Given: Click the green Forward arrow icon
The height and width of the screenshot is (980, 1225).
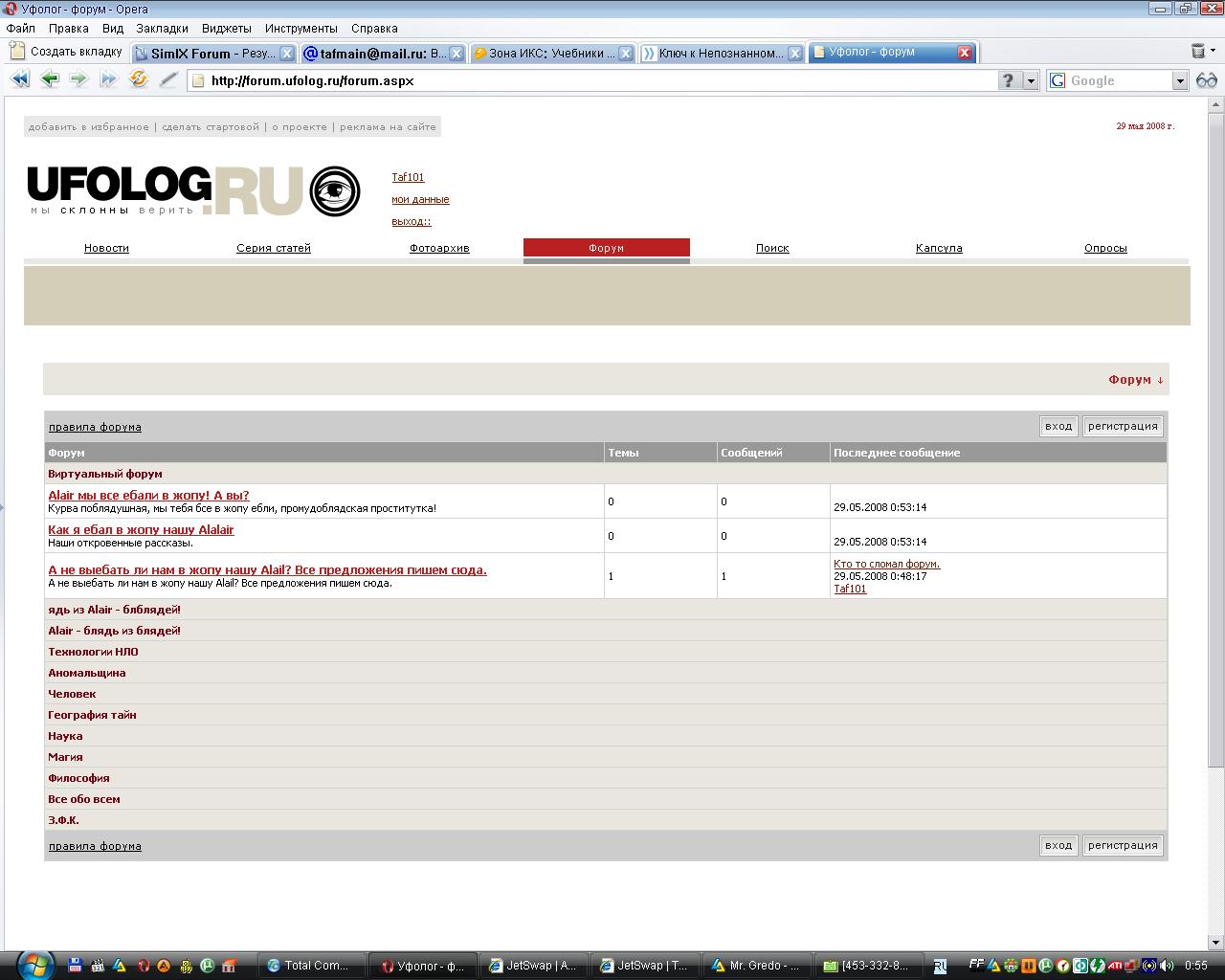Looking at the screenshot, I should [x=78, y=80].
